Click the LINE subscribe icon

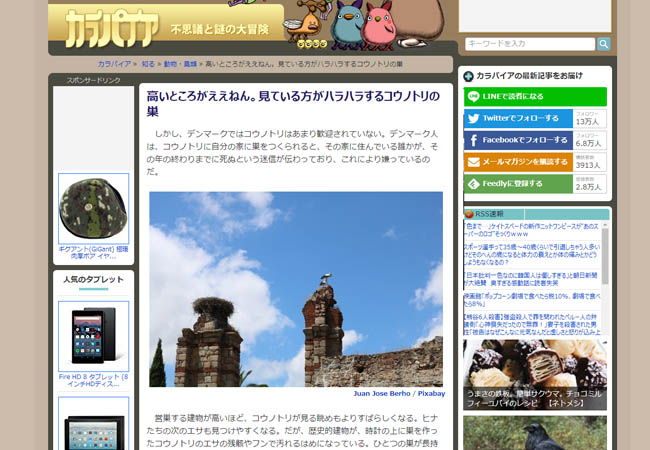473,96
